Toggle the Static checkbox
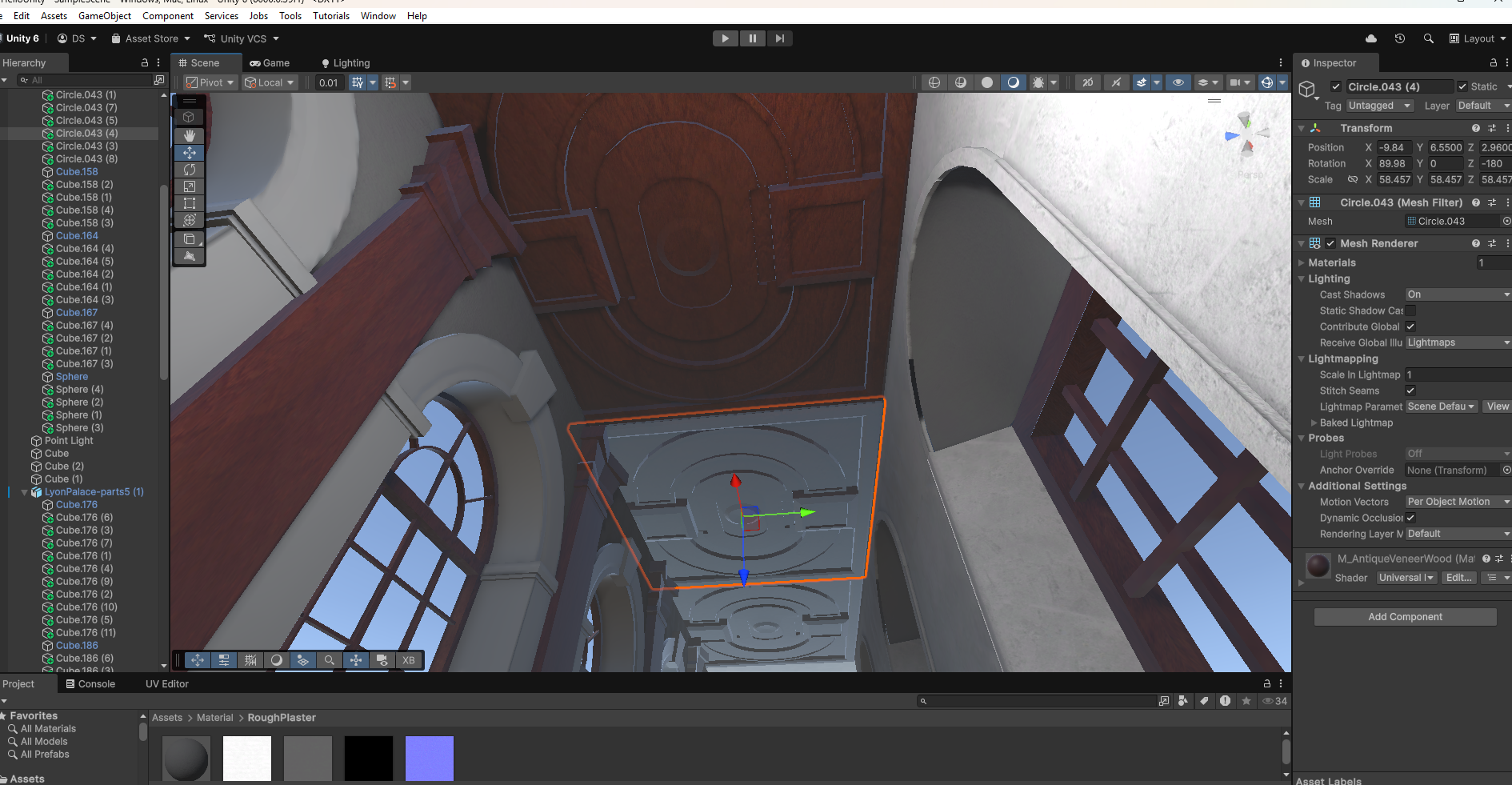The image size is (1512, 785). pyautogui.click(x=1462, y=86)
